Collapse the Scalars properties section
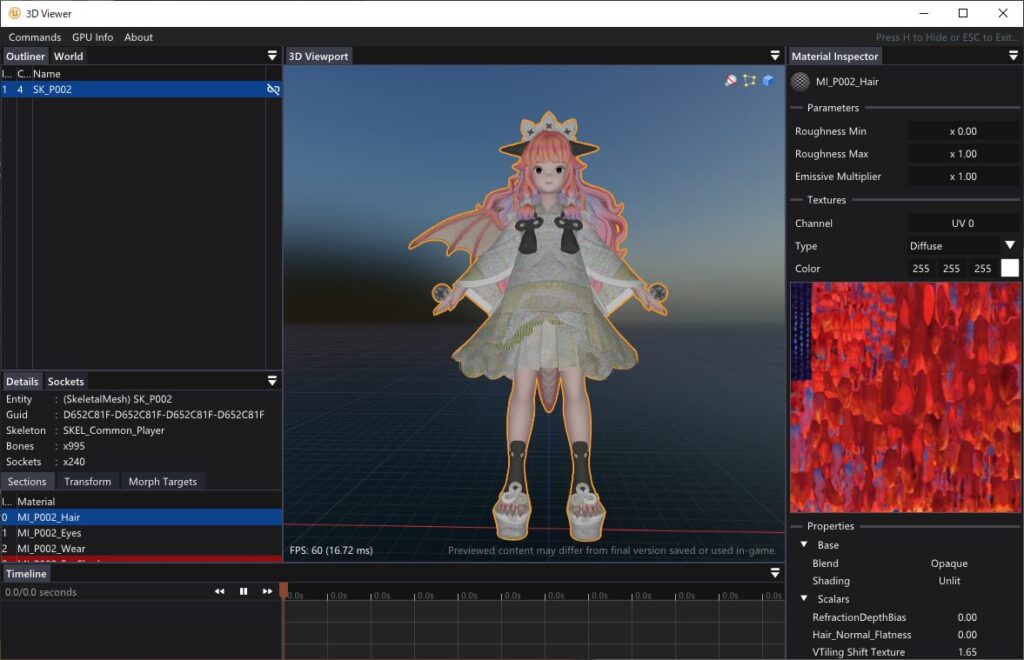The image size is (1024, 660). 804,598
